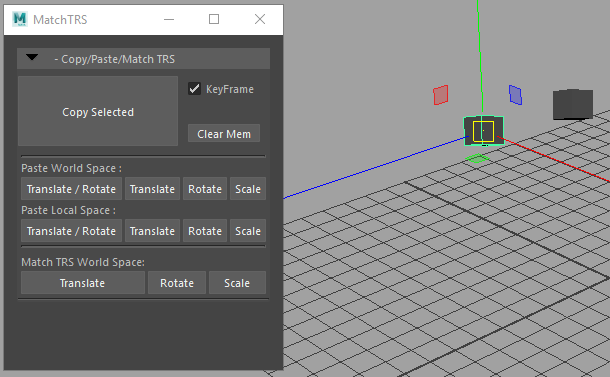Select the red YZ plane manipulator handle
The width and height of the screenshot is (610, 377).
[x=441, y=95]
